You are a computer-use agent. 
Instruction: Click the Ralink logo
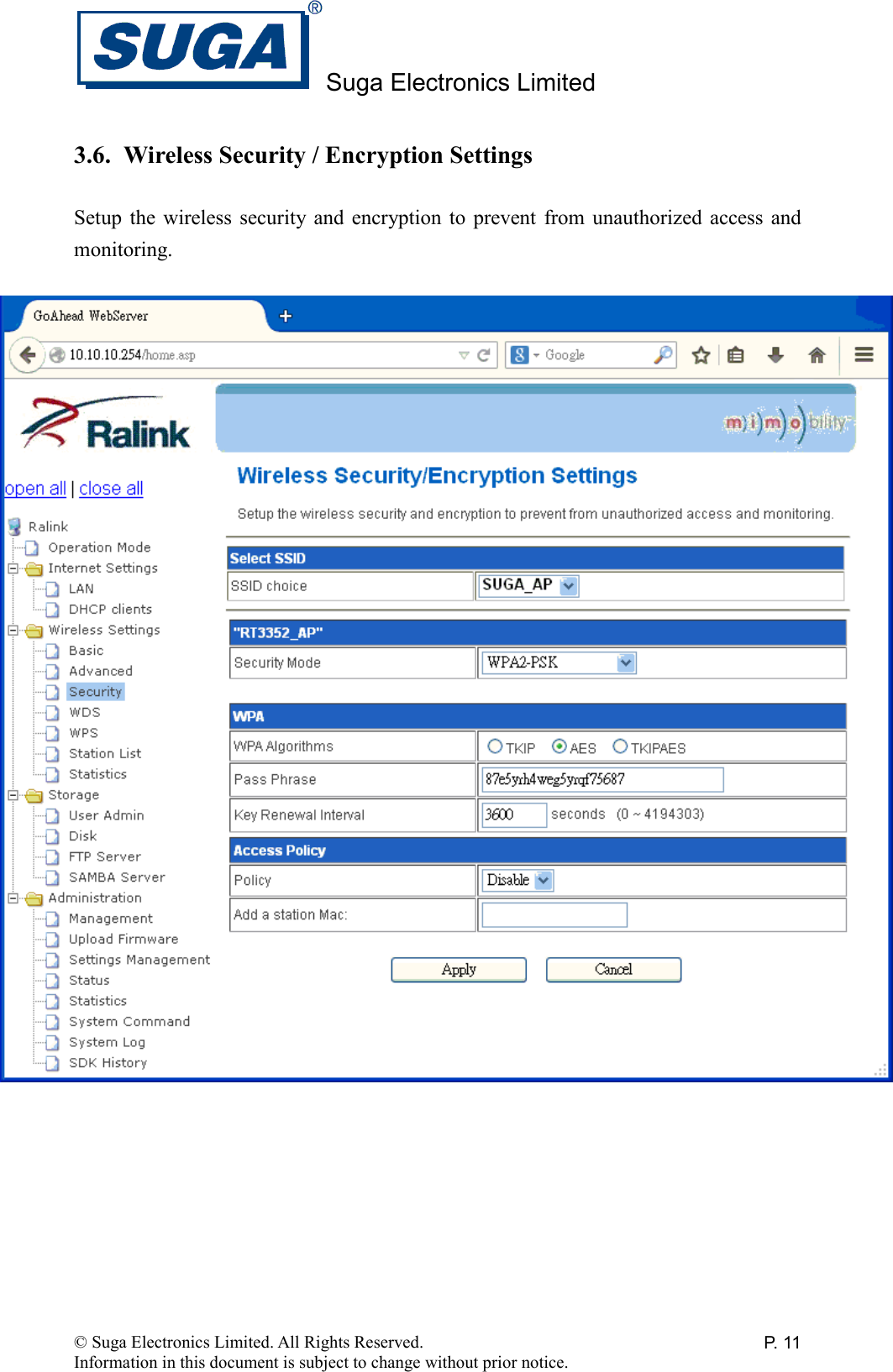pos(106,422)
